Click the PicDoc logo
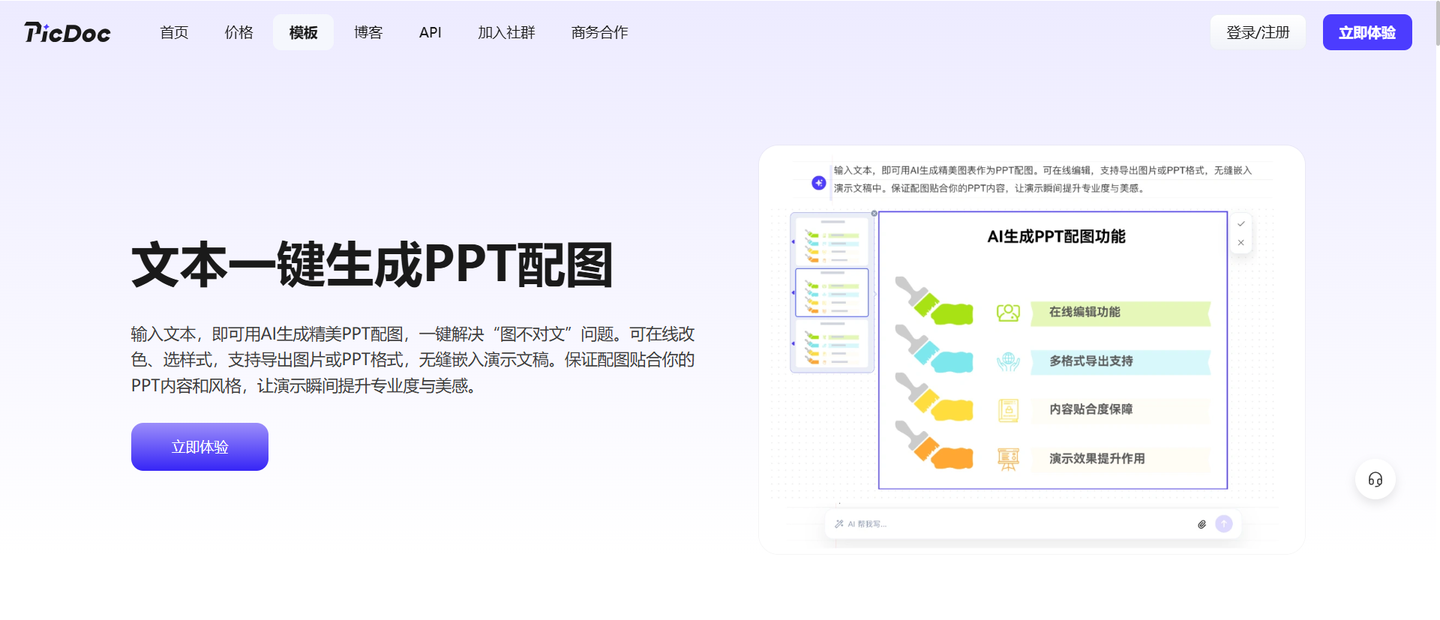 tap(68, 32)
